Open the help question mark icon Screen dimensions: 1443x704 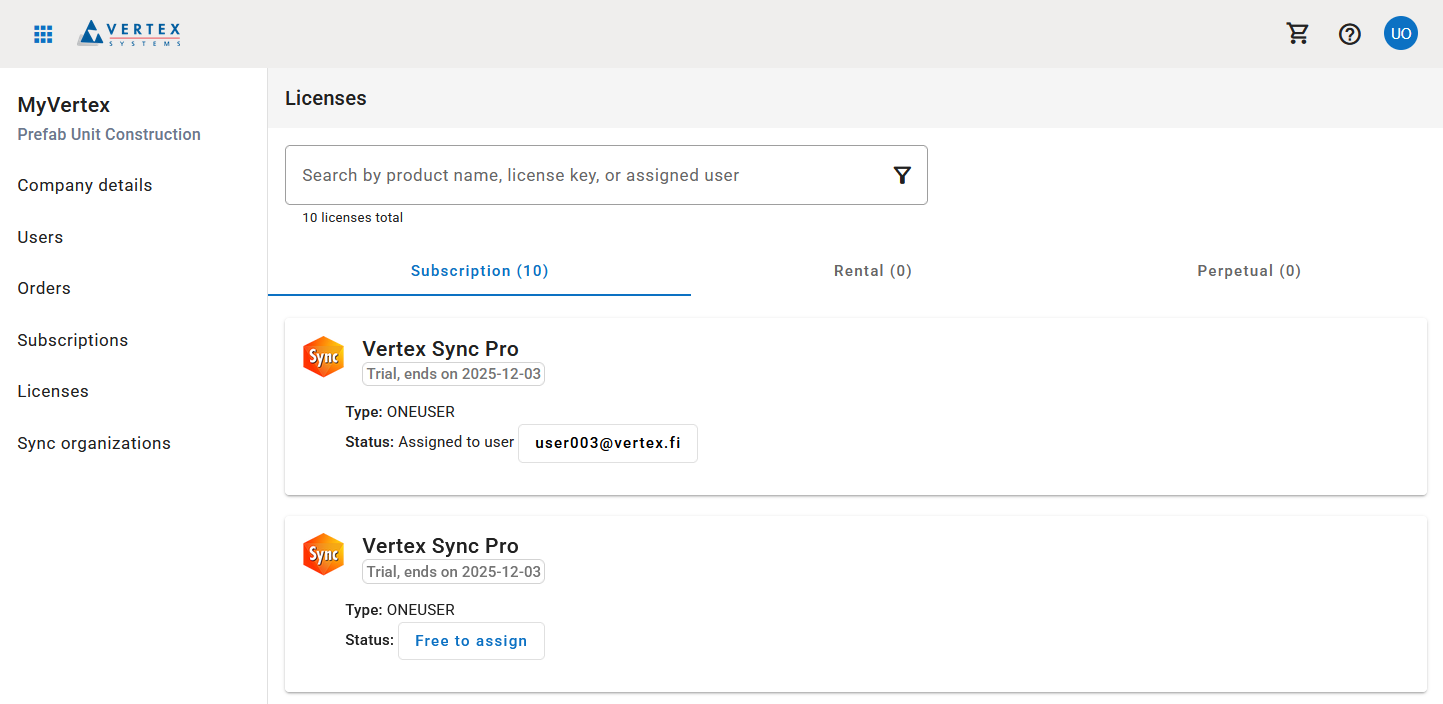1350,34
